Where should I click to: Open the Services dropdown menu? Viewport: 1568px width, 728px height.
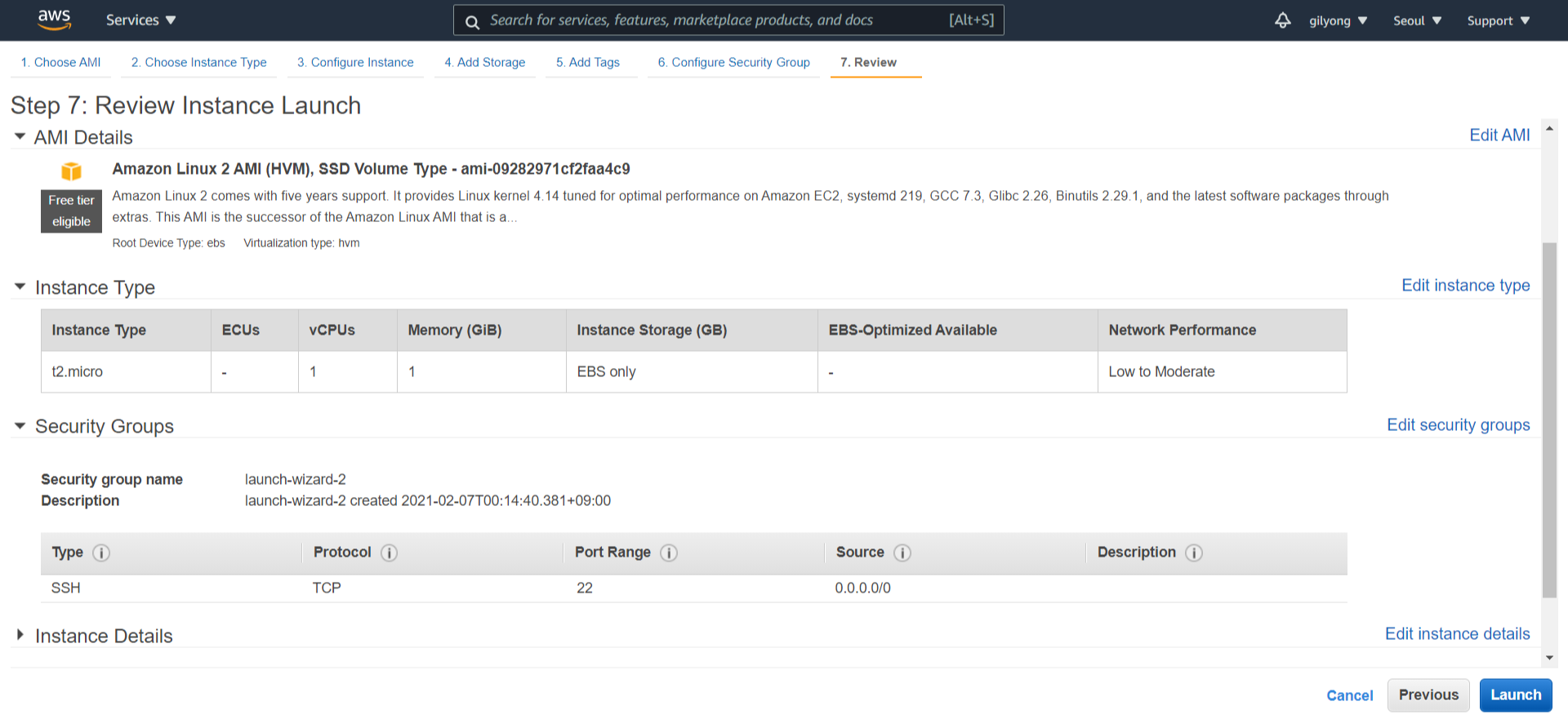click(x=140, y=20)
